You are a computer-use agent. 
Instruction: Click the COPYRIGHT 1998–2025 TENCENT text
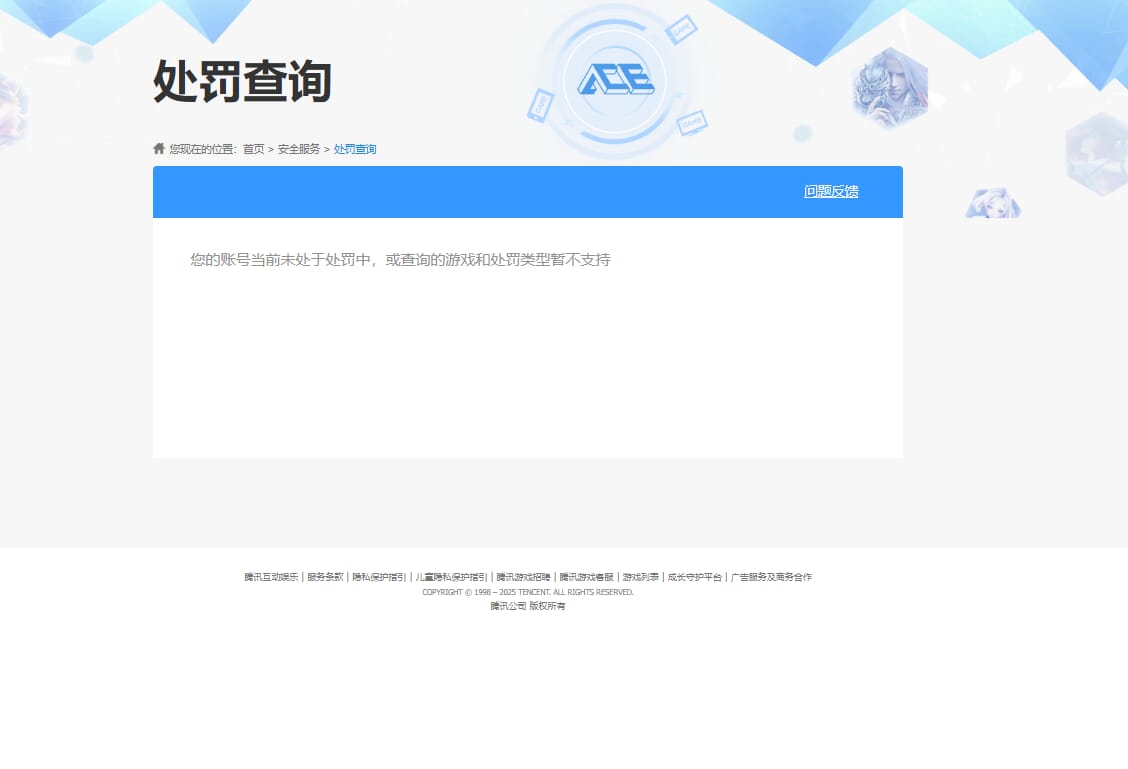point(528,592)
